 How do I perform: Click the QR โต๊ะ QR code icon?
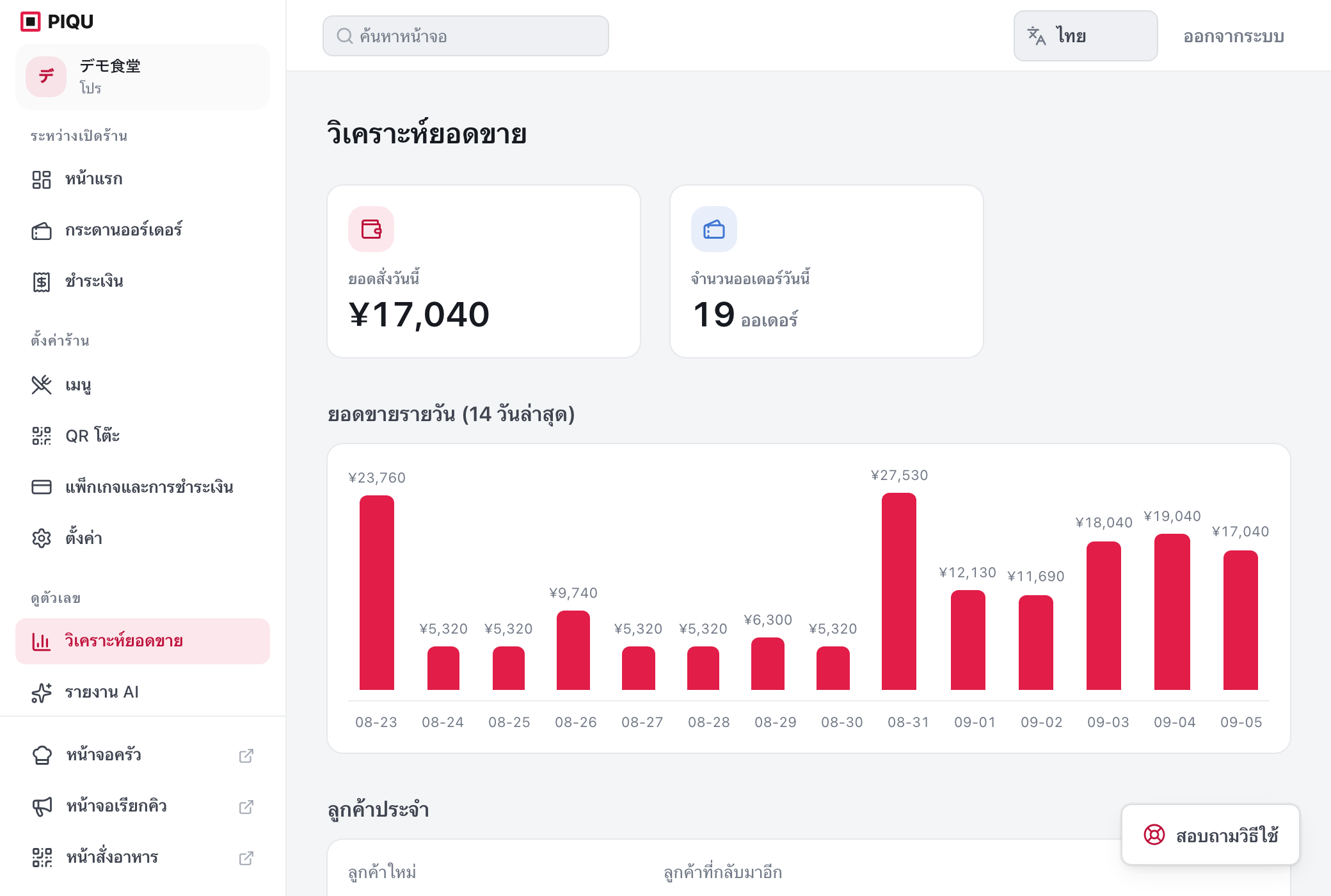coord(42,436)
